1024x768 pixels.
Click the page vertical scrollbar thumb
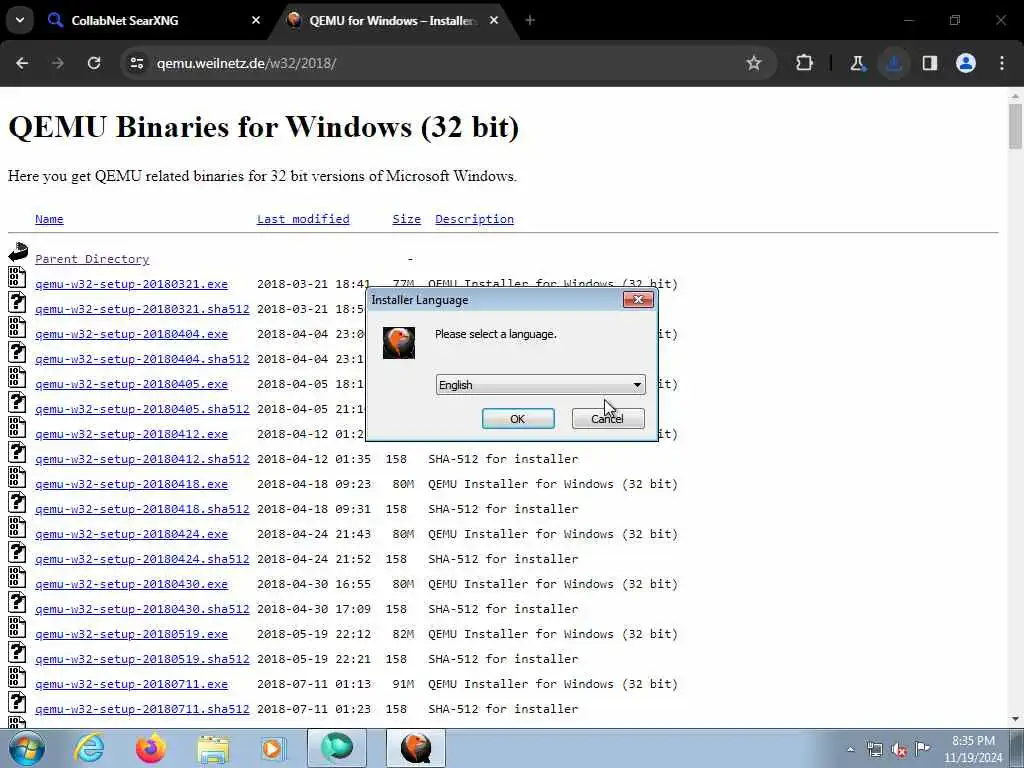click(x=1015, y=126)
